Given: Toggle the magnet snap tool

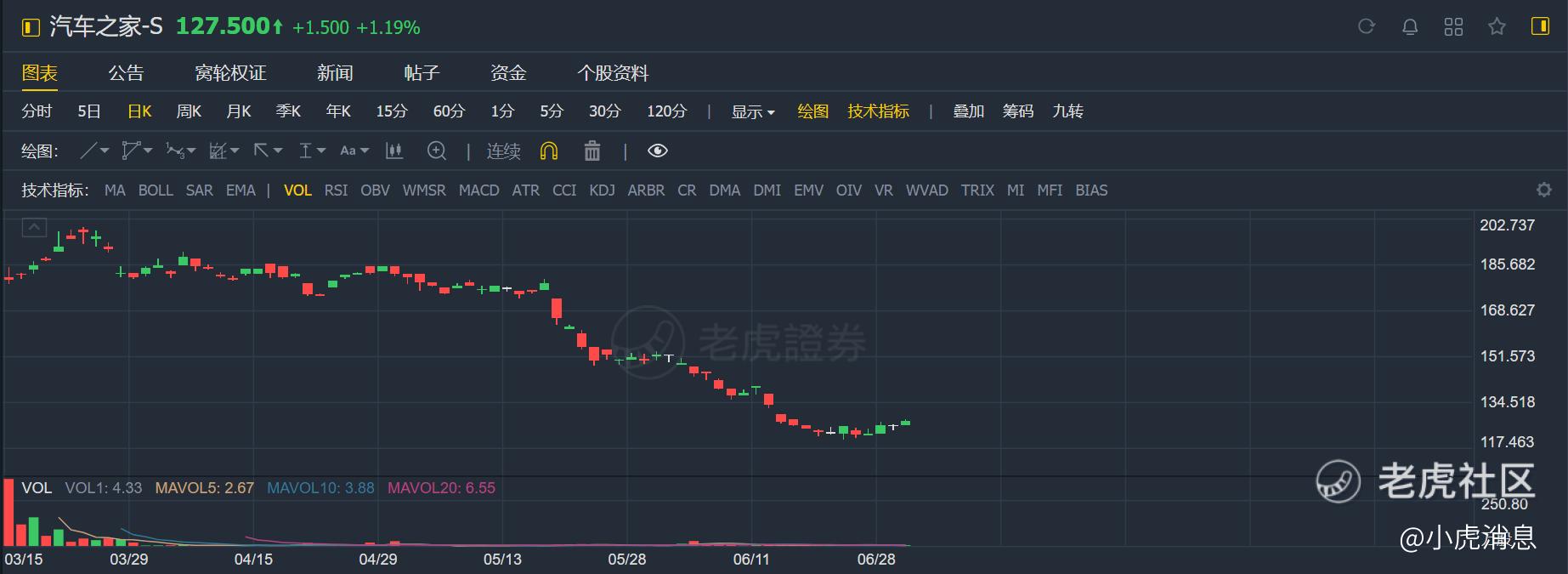Looking at the screenshot, I should (549, 151).
